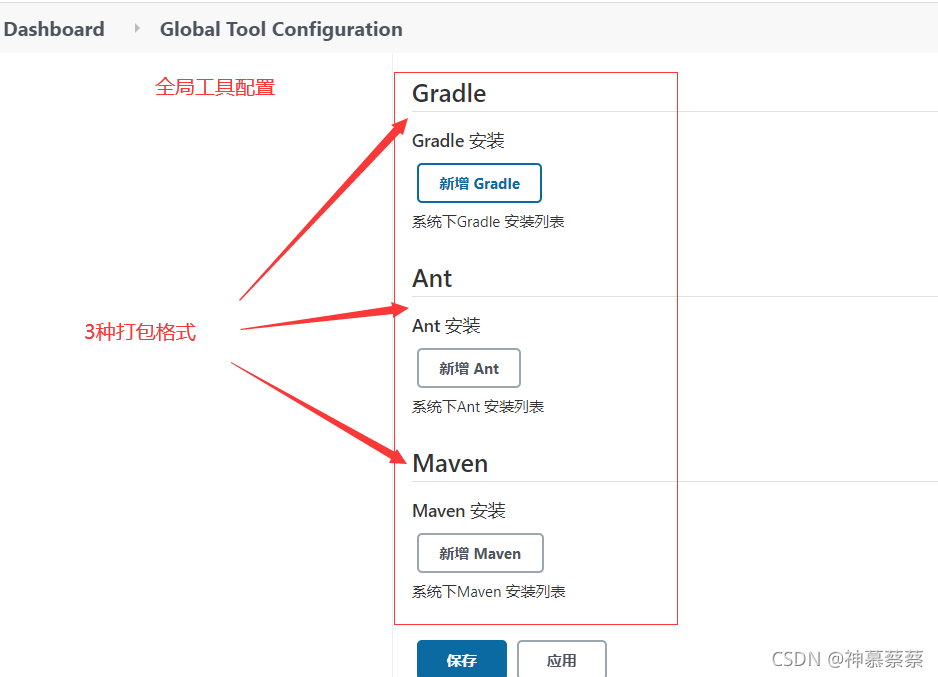The width and height of the screenshot is (938, 677).
Task: Go to the Dashboard breadcrumb
Action: pos(54,29)
